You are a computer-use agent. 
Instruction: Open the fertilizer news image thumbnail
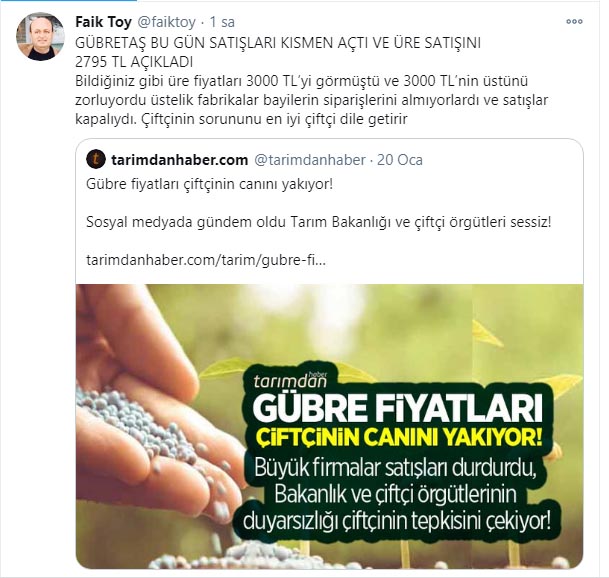(329, 427)
